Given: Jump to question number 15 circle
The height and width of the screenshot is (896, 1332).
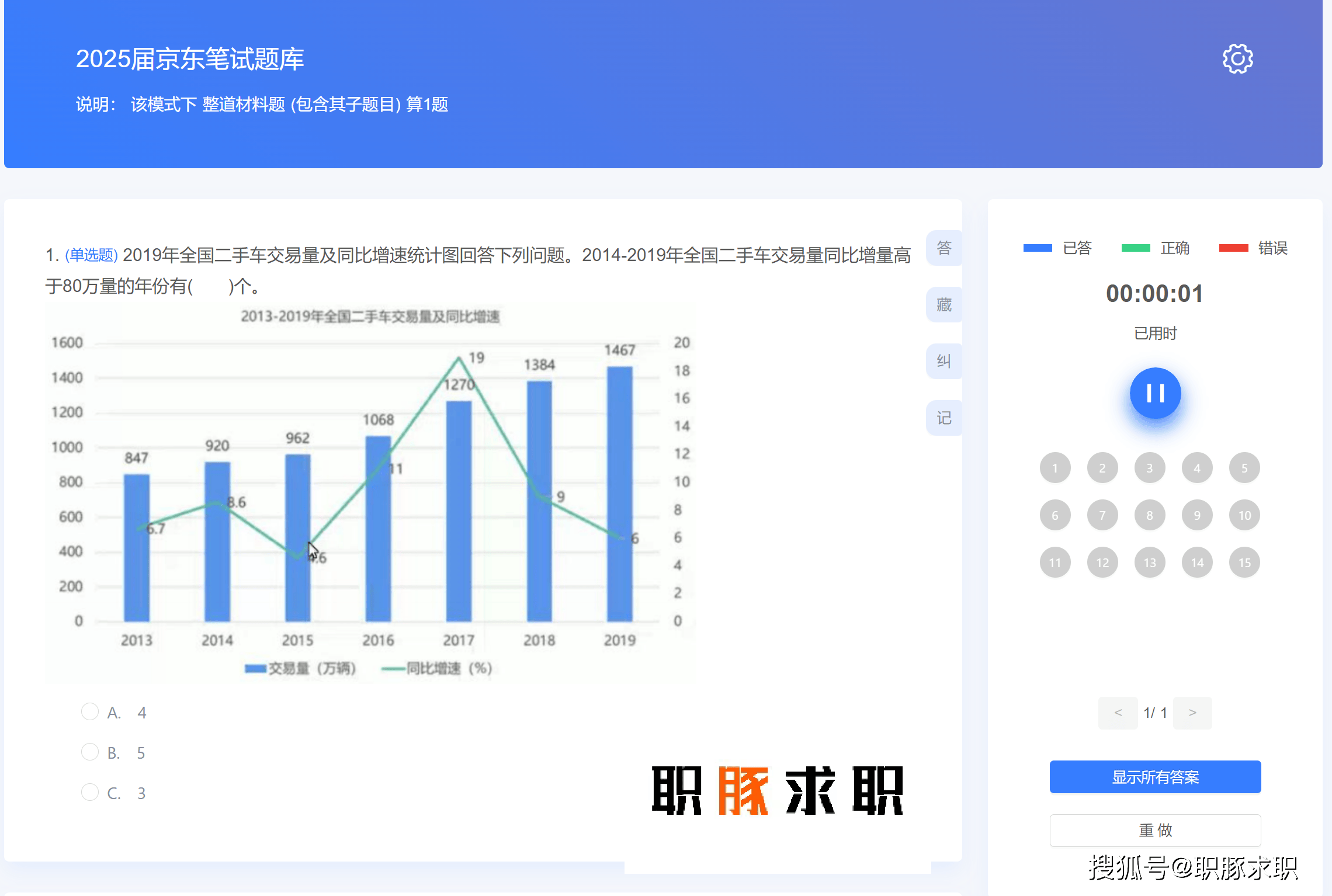Looking at the screenshot, I should point(1244,562).
